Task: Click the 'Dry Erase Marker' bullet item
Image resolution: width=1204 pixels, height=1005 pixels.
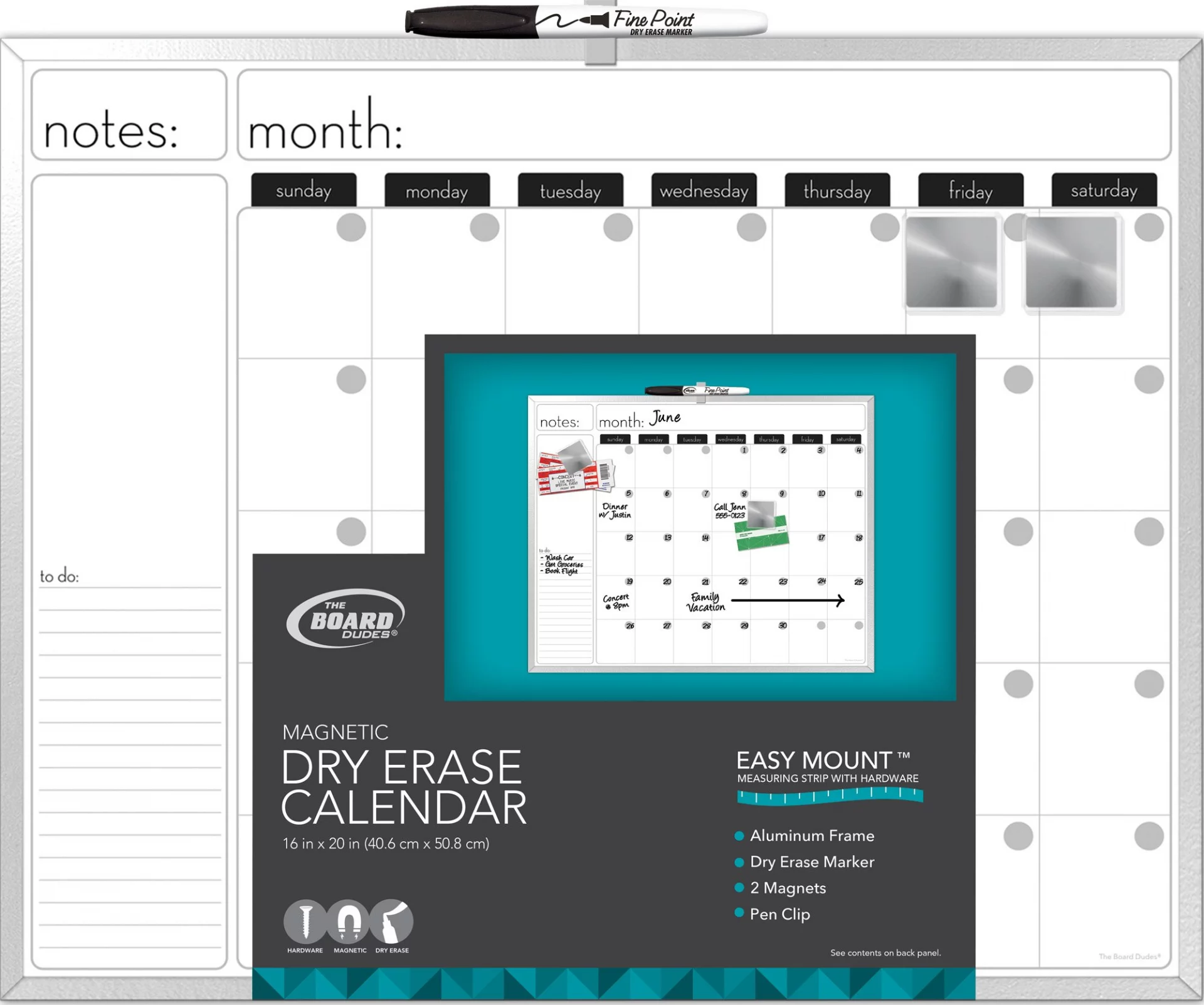Action: click(805, 862)
